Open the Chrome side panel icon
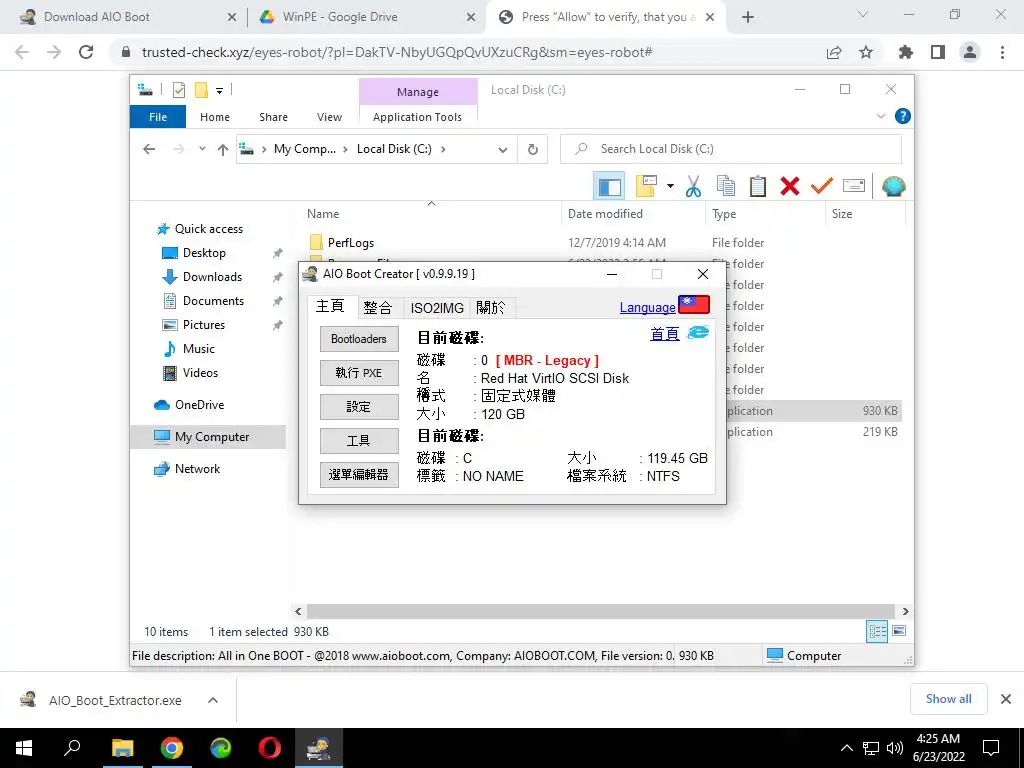The height and width of the screenshot is (768, 1024). tap(938, 52)
